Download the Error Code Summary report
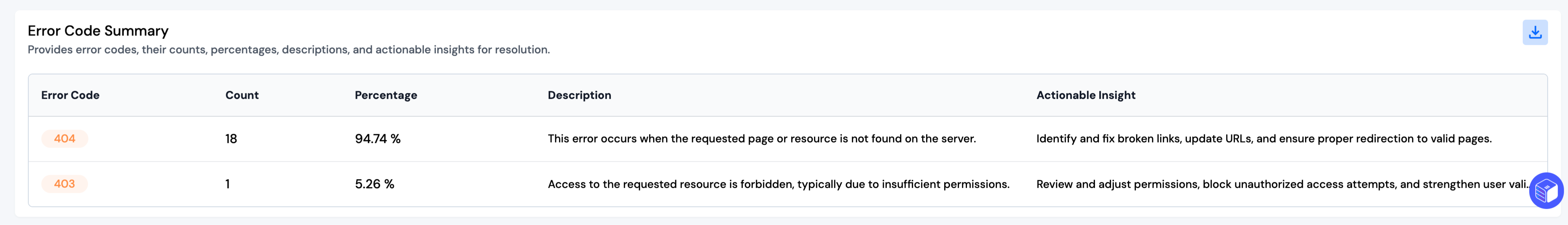1568x225 pixels. click(1534, 32)
